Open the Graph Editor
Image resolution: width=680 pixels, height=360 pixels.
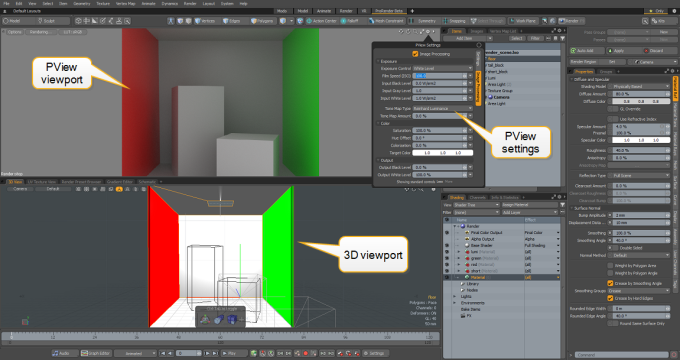(96, 353)
